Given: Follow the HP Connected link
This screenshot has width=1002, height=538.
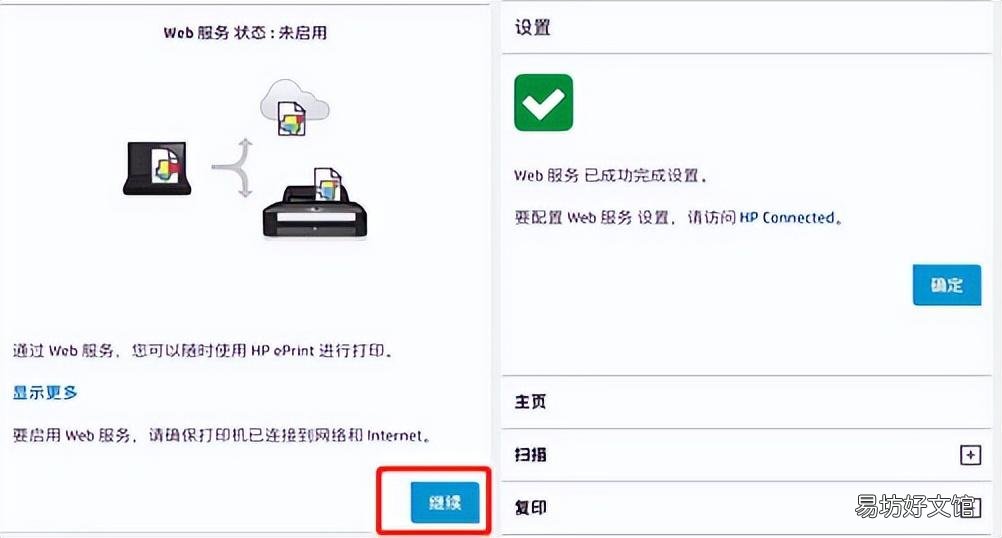Looking at the screenshot, I should click(x=787, y=218).
